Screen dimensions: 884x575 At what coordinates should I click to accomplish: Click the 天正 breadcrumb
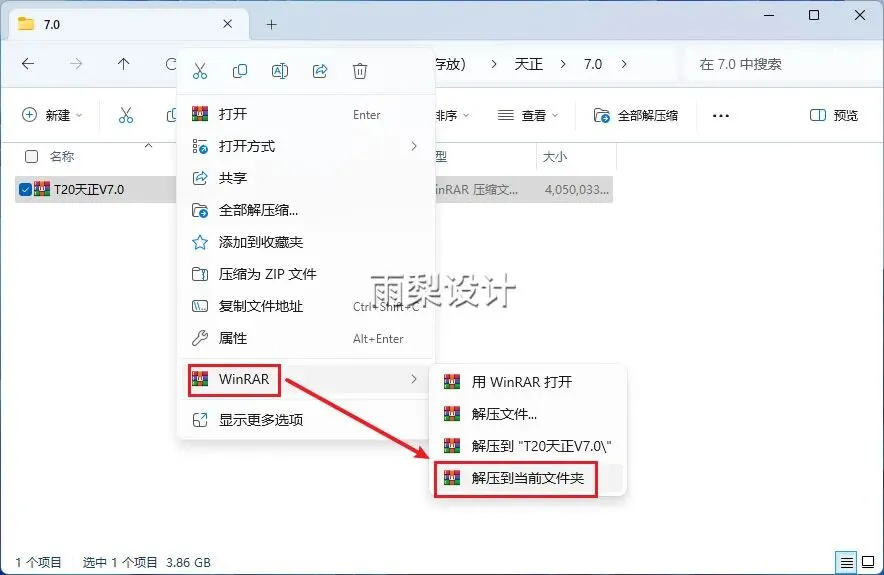tap(528, 64)
